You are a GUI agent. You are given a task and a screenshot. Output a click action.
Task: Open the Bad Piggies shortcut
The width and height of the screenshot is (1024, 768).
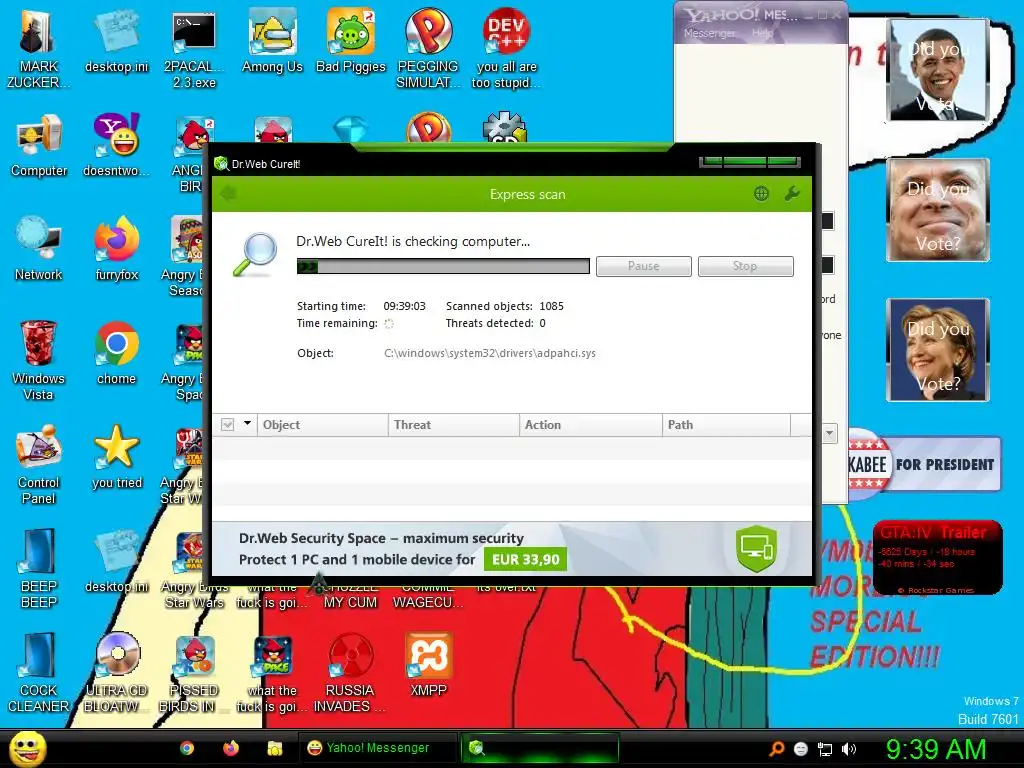click(x=351, y=42)
